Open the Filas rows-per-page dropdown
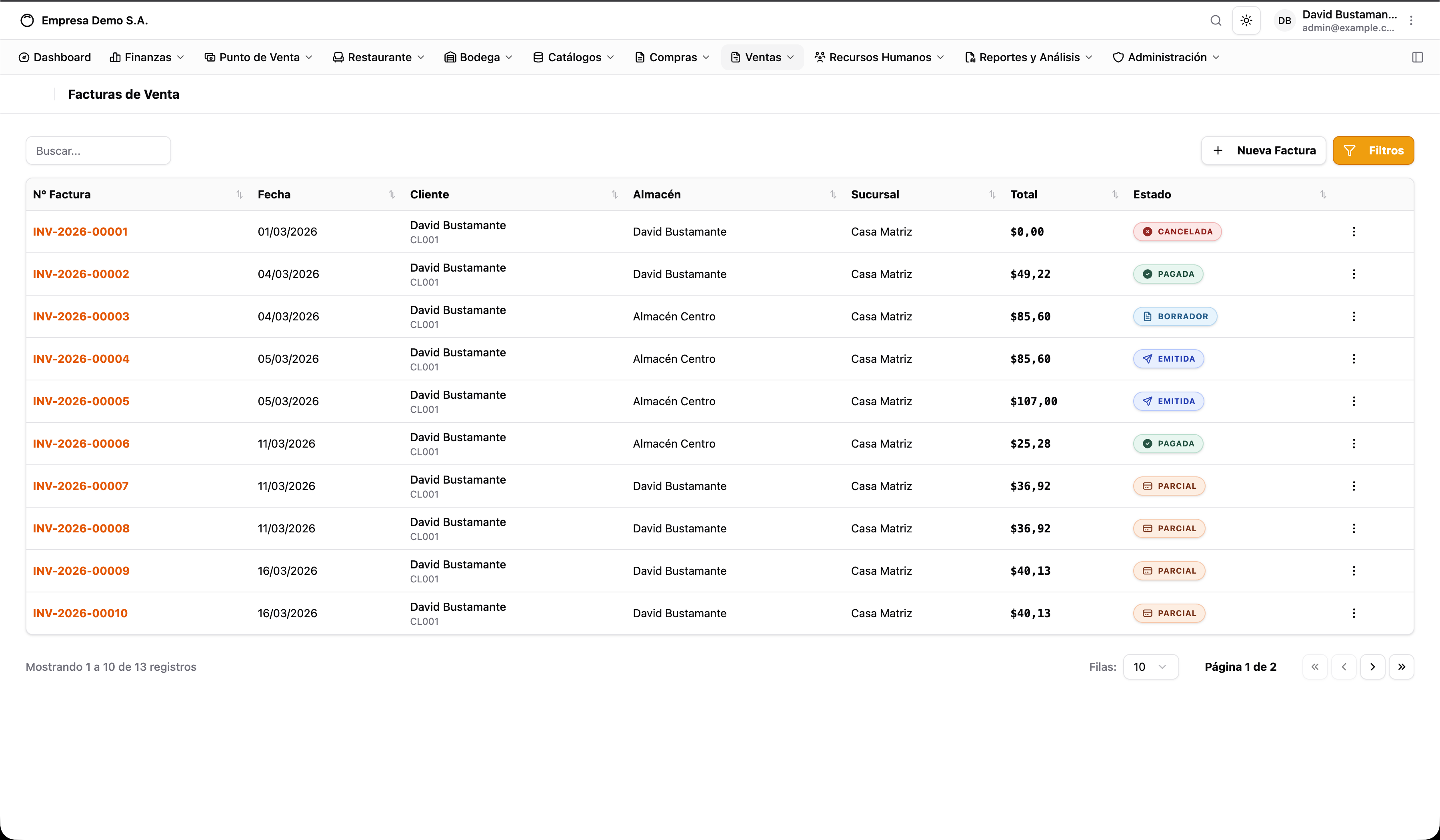Viewport: 1440px width, 840px height. coord(1151,667)
